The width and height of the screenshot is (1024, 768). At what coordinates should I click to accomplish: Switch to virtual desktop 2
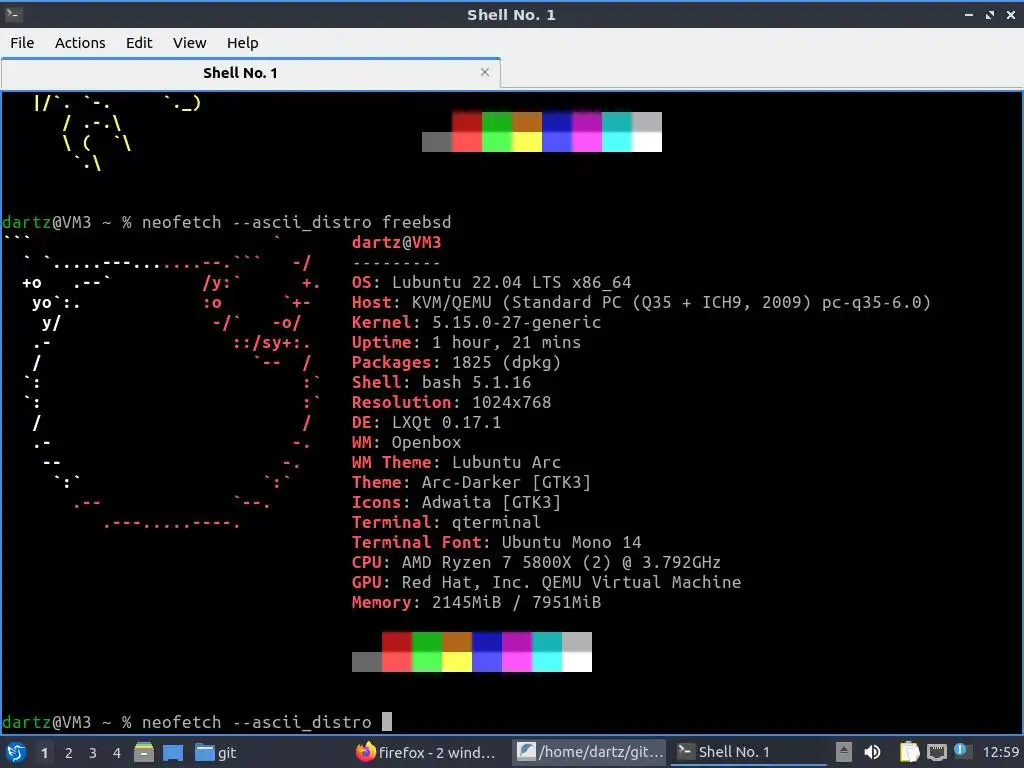69,753
